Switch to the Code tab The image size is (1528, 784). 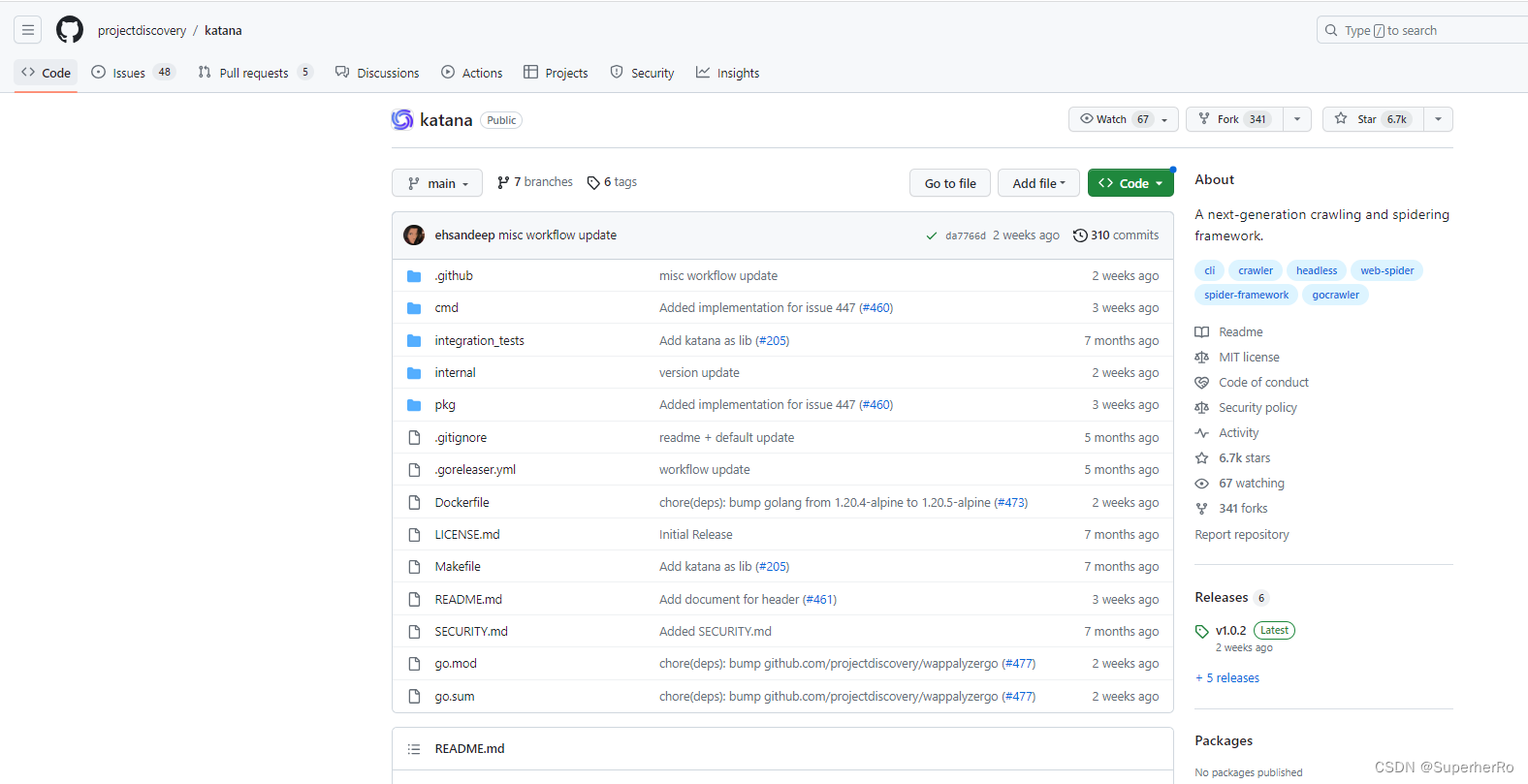(46, 73)
